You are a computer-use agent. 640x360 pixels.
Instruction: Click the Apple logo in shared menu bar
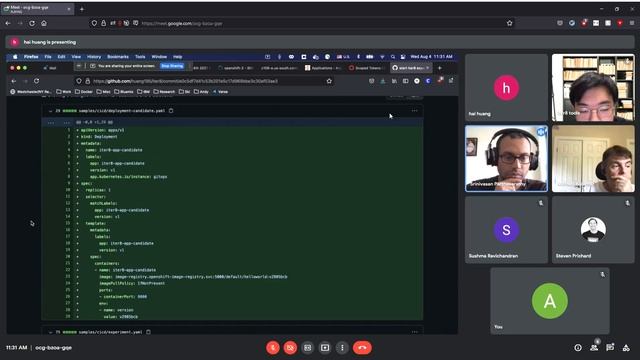[15, 57]
